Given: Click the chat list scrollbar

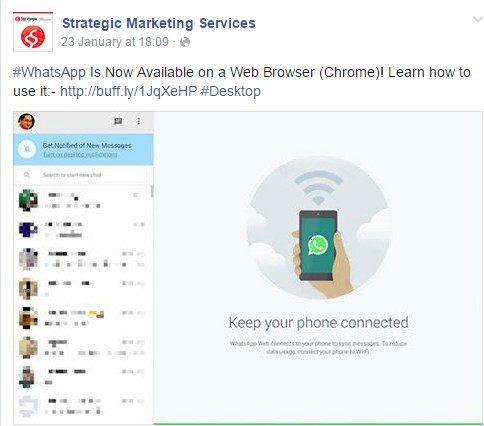Looking at the screenshot, I should (x=152, y=191).
